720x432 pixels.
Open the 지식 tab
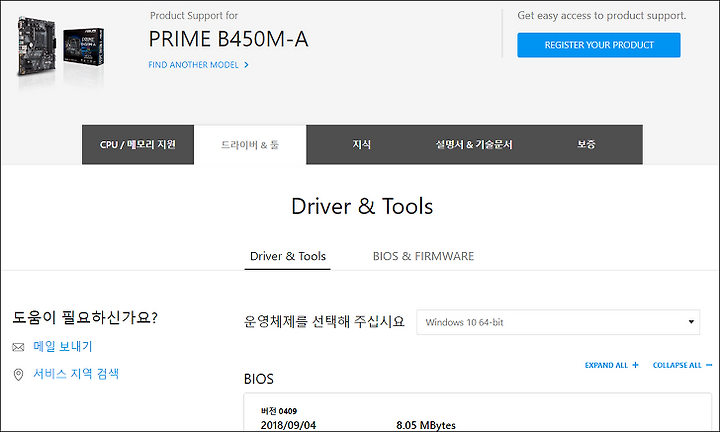click(362, 145)
